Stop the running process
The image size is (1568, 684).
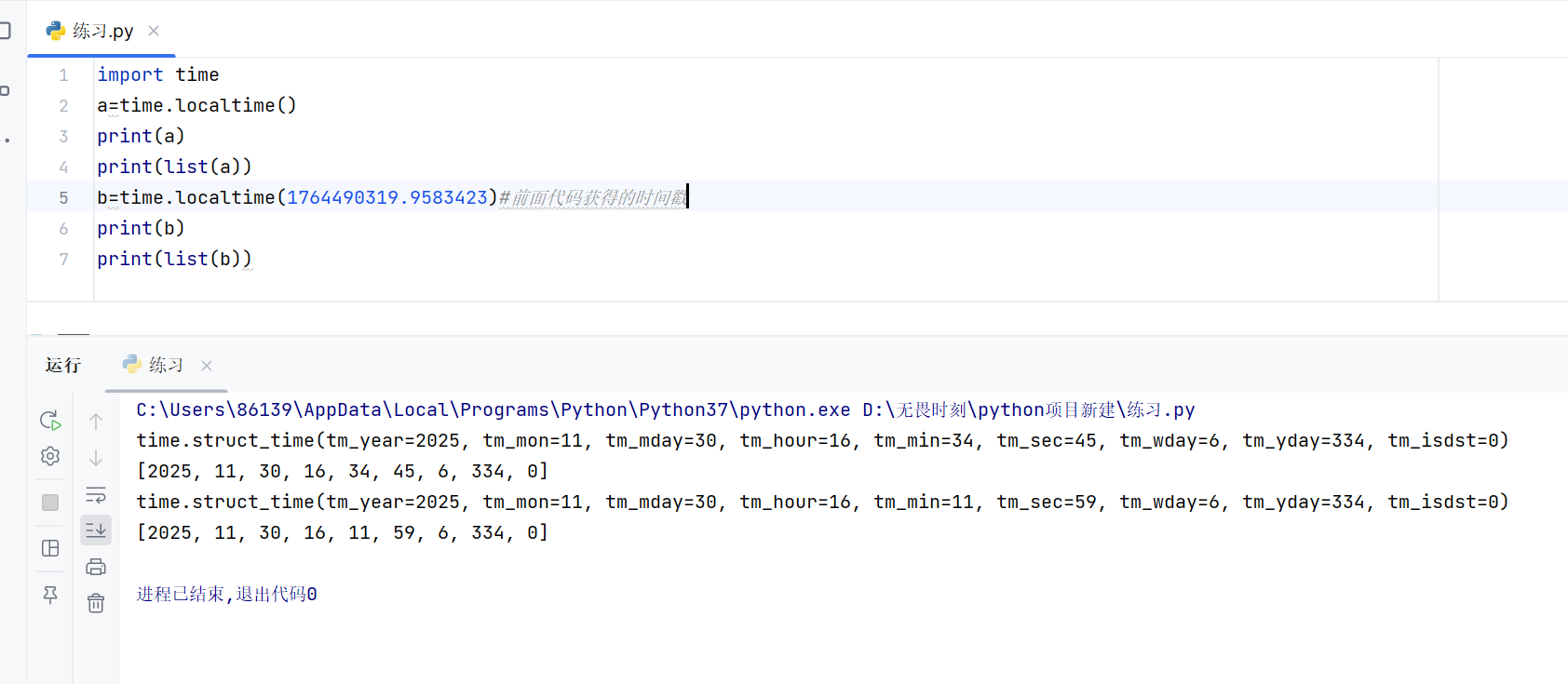click(50, 503)
